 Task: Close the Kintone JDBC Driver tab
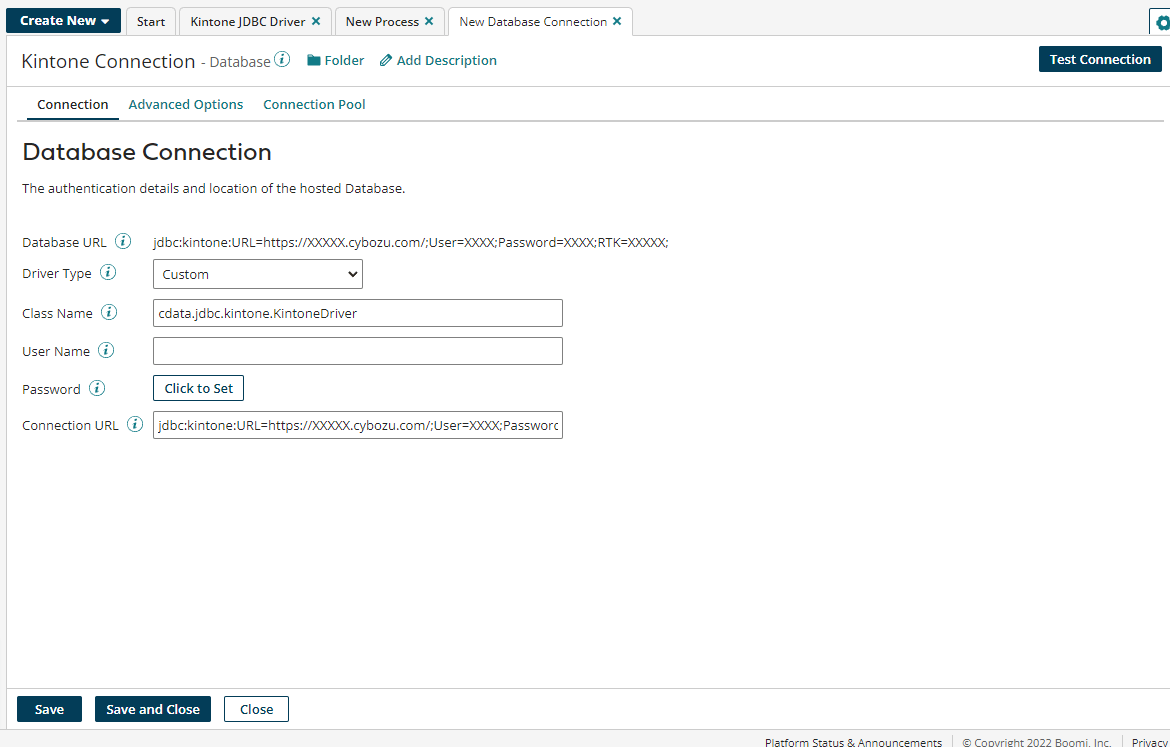pos(316,21)
